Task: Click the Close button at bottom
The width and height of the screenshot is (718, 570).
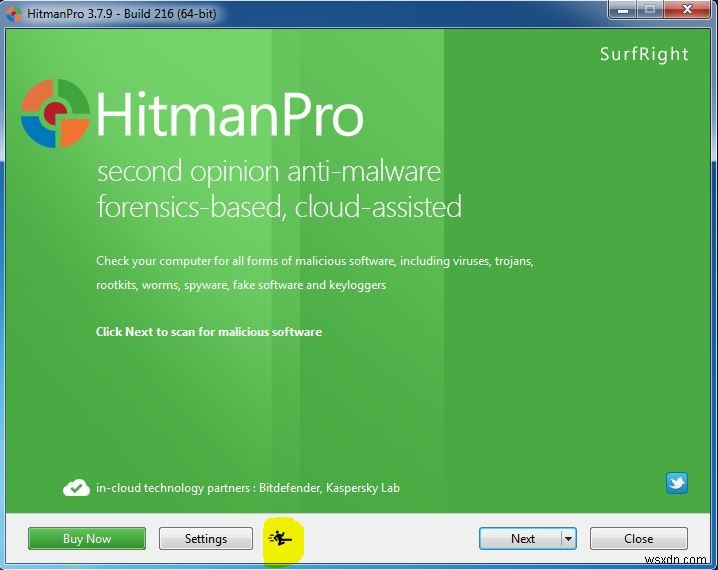Action: 638,538
